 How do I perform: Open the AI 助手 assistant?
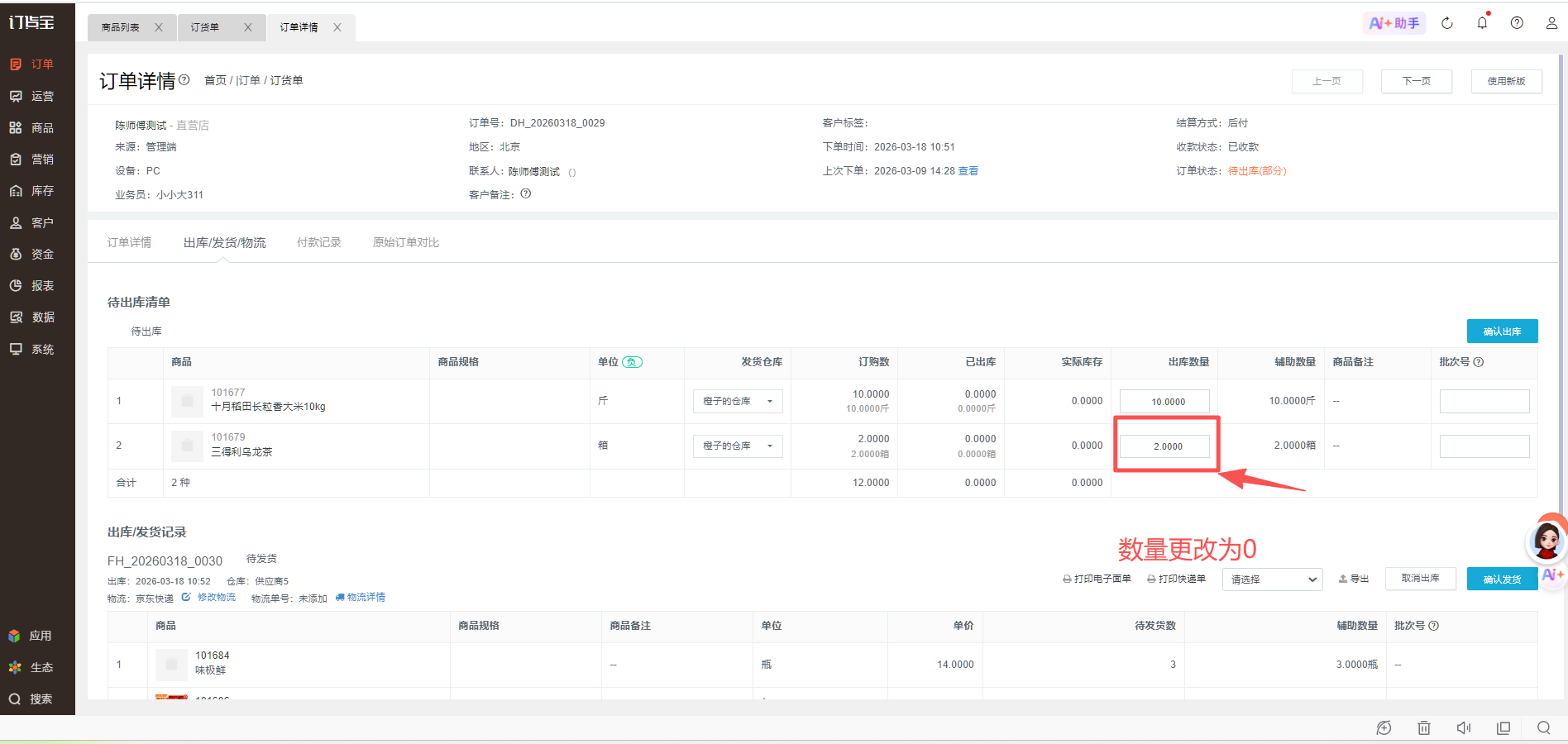[1394, 23]
